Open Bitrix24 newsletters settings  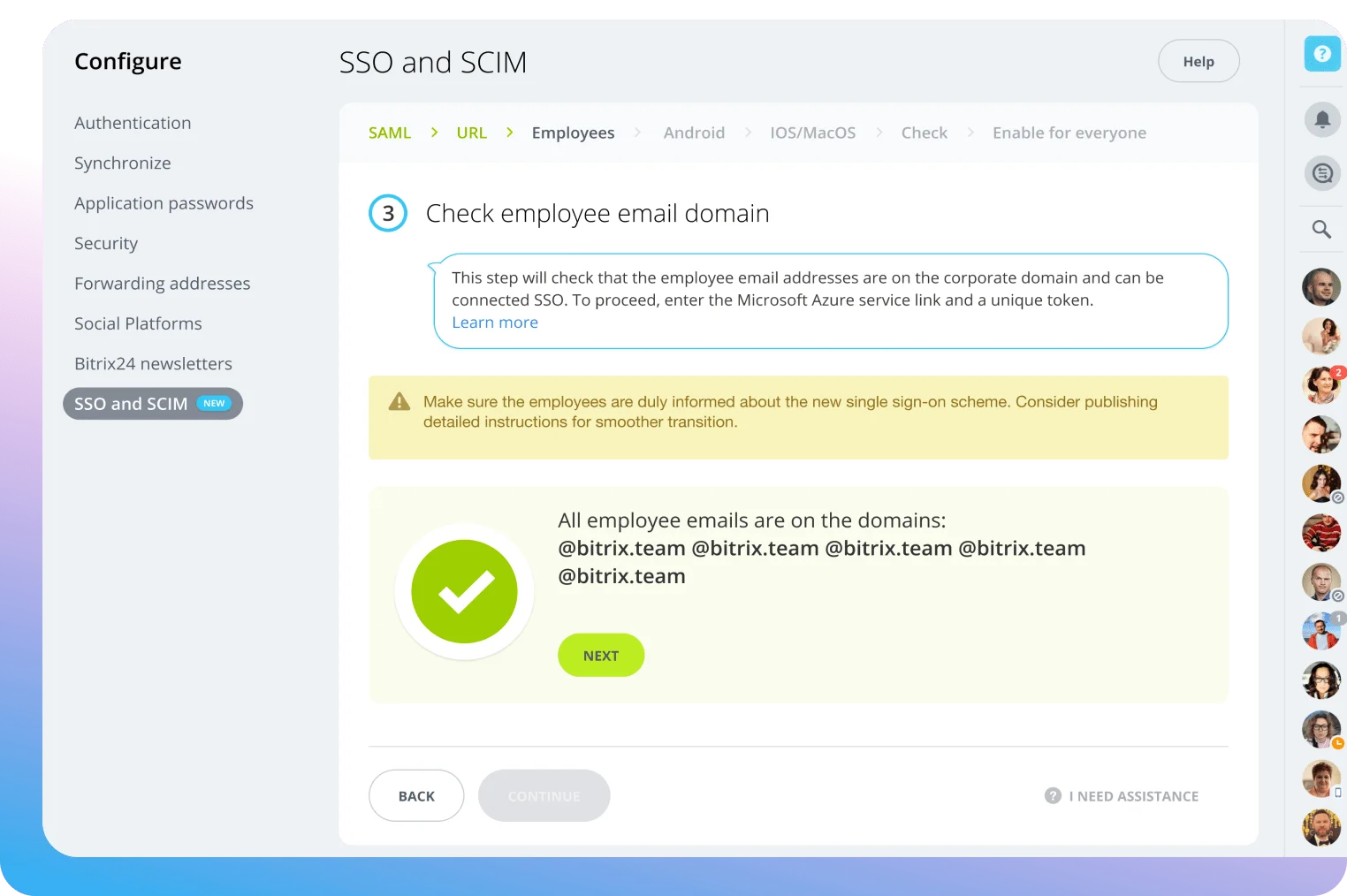153,364
